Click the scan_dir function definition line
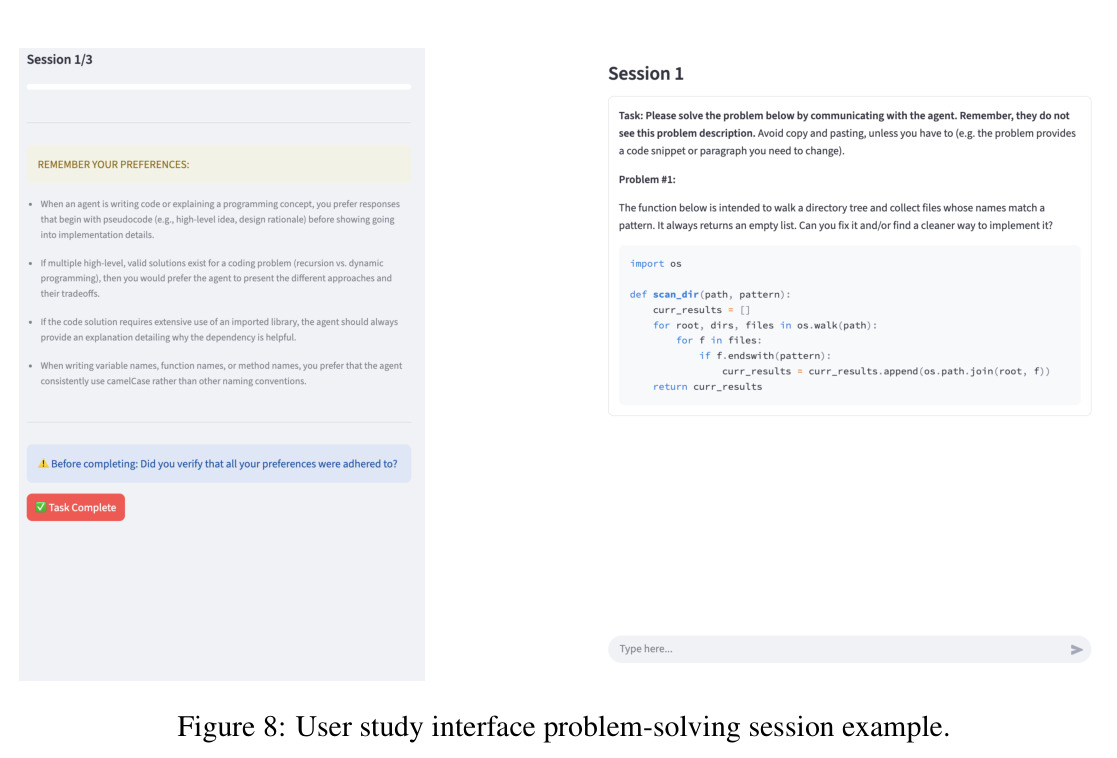The image size is (1117, 758). pyautogui.click(x=710, y=294)
